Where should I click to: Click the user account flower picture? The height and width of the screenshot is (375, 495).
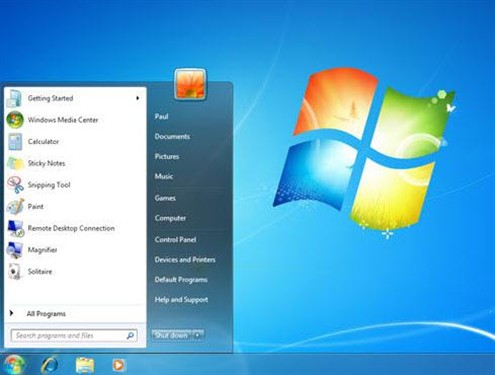(x=190, y=84)
